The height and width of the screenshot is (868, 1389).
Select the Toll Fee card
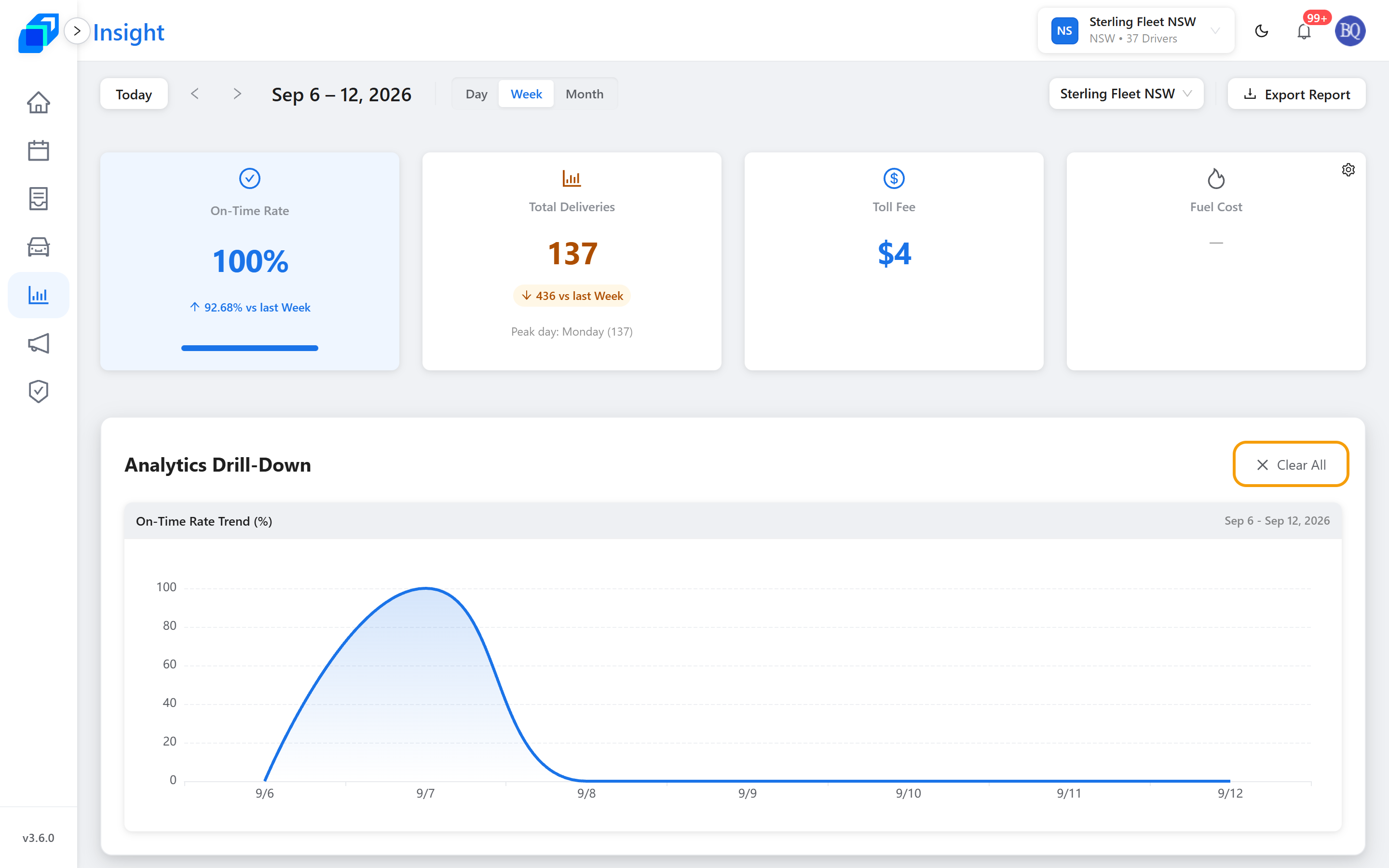pyautogui.click(x=894, y=261)
